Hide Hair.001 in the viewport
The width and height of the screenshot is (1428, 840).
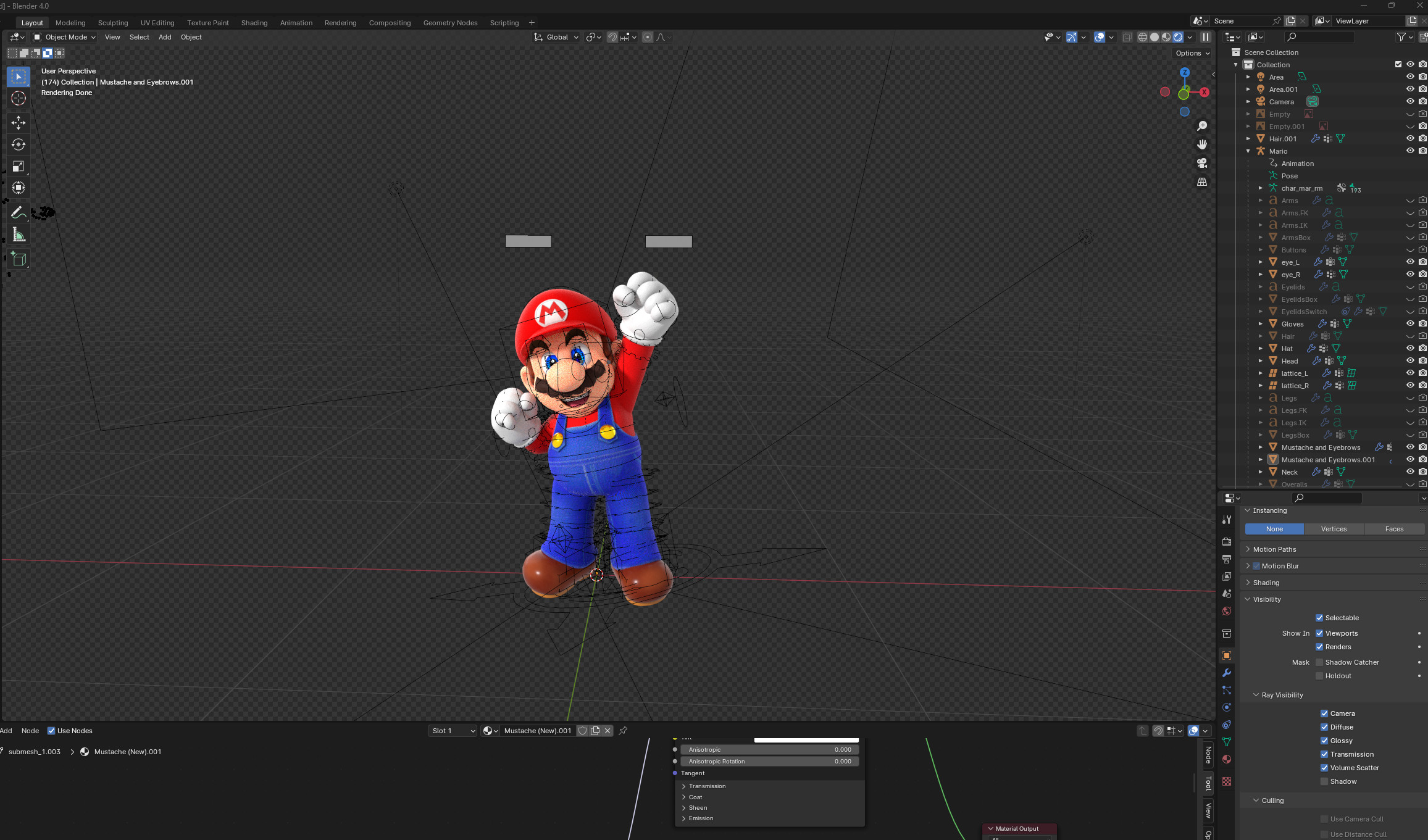pyautogui.click(x=1410, y=138)
